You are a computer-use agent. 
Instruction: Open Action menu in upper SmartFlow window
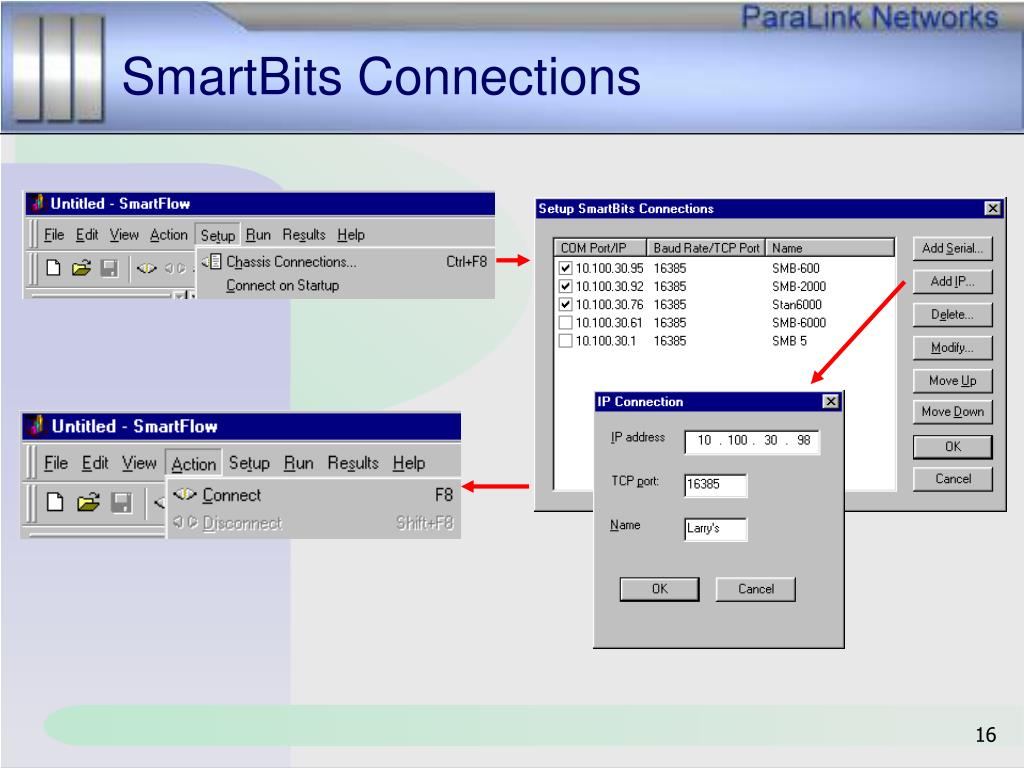[168, 234]
